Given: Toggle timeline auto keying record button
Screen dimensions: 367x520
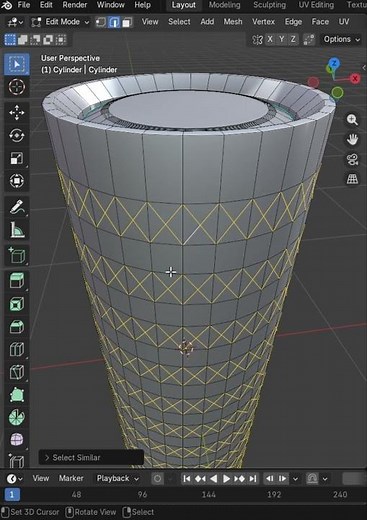Looking at the screenshot, I should (x=158, y=479).
